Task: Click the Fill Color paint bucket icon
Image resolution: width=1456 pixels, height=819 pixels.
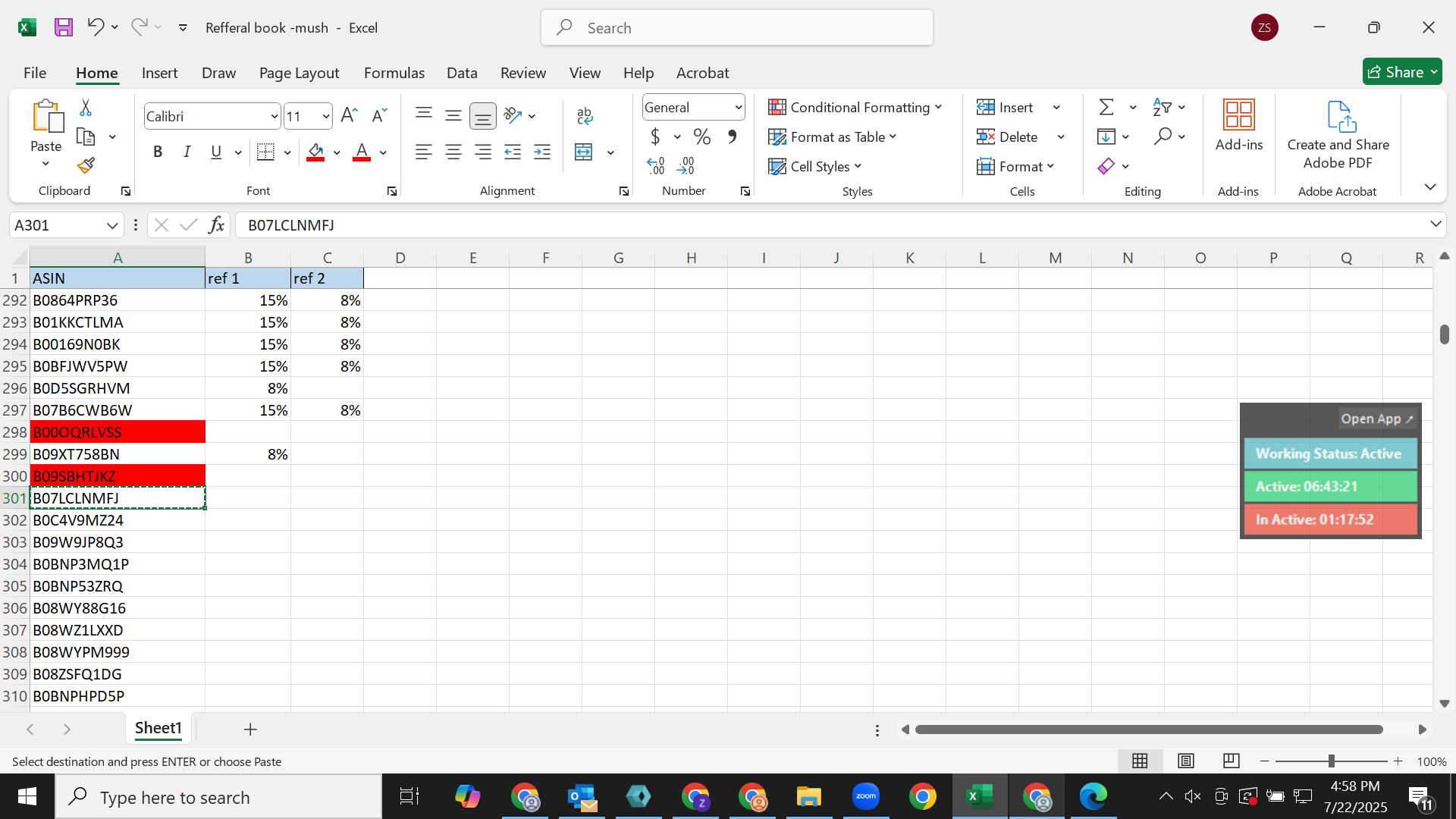Action: click(x=316, y=152)
